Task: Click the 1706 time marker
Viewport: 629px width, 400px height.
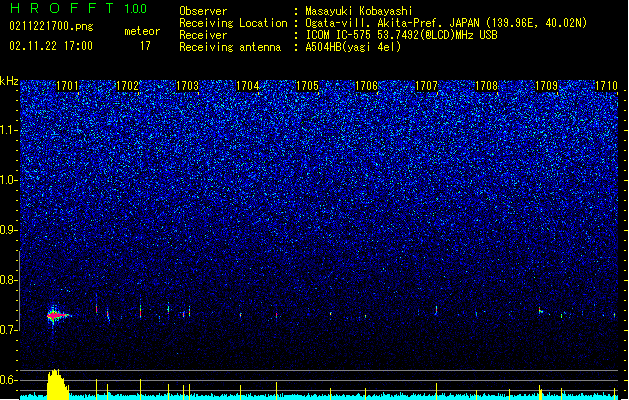Action: click(x=367, y=86)
